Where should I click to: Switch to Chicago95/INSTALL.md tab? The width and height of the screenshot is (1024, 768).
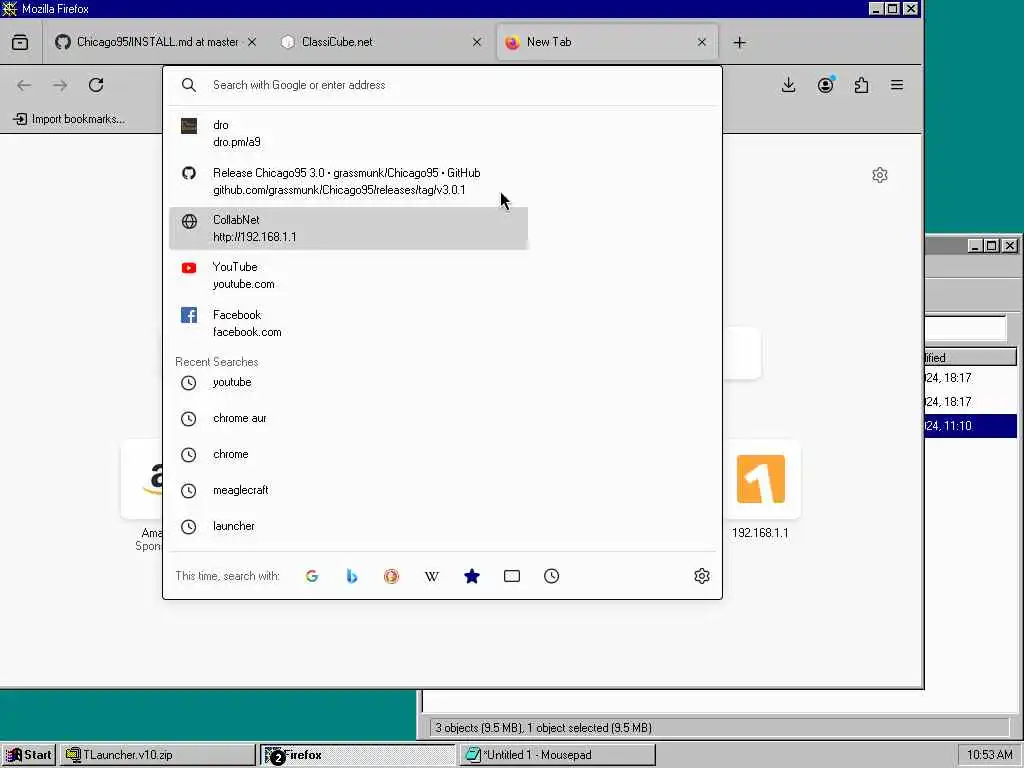155,42
